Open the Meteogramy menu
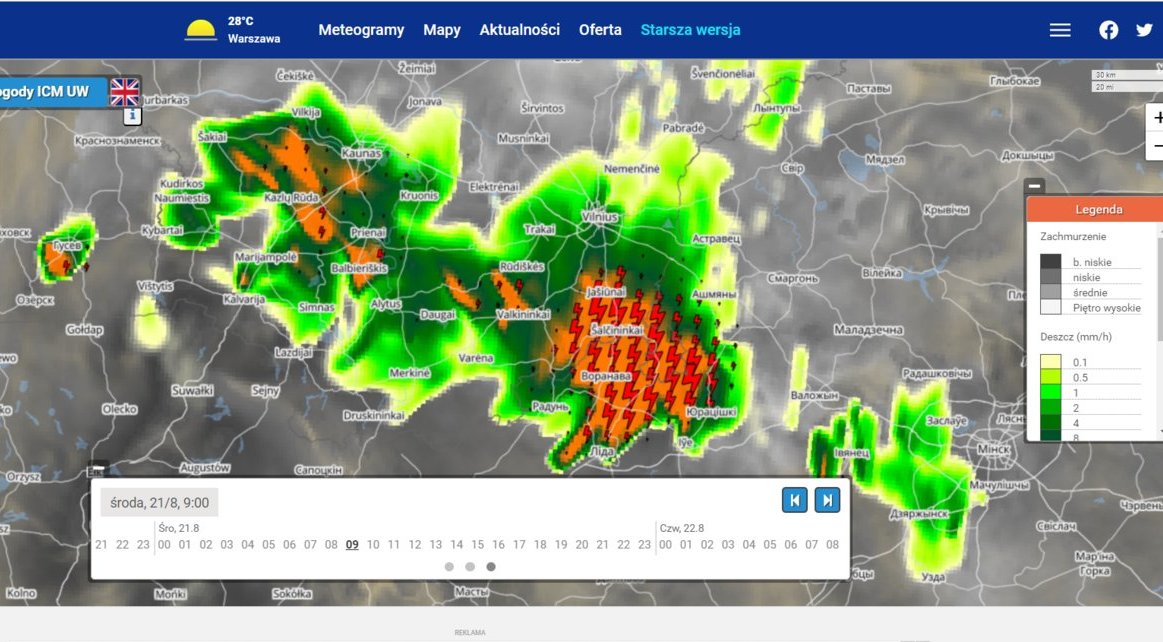This screenshot has height=642, width=1163. [x=361, y=30]
